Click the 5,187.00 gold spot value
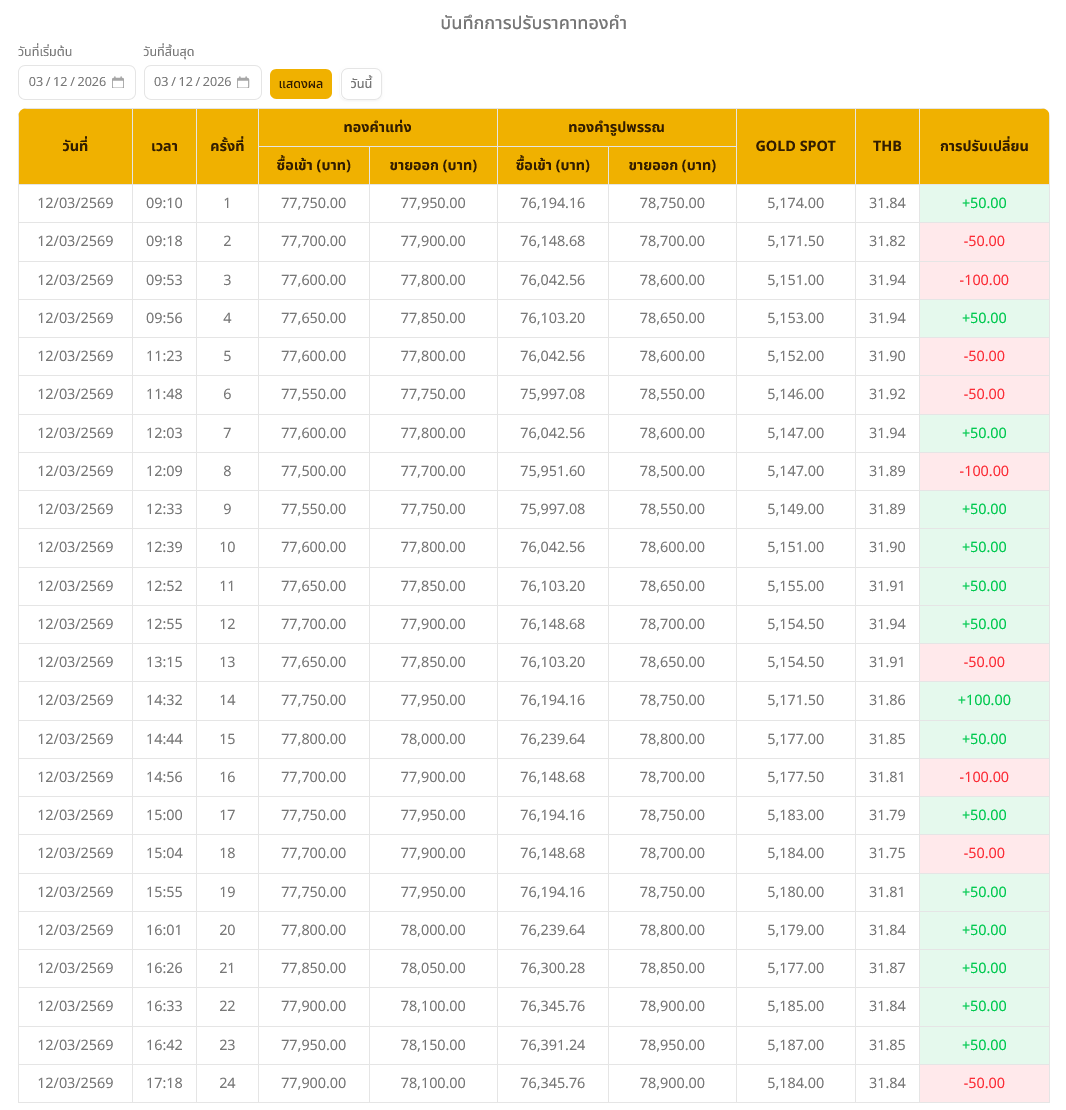1066x1110 pixels. pyautogui.click(x=795, y=1045)
